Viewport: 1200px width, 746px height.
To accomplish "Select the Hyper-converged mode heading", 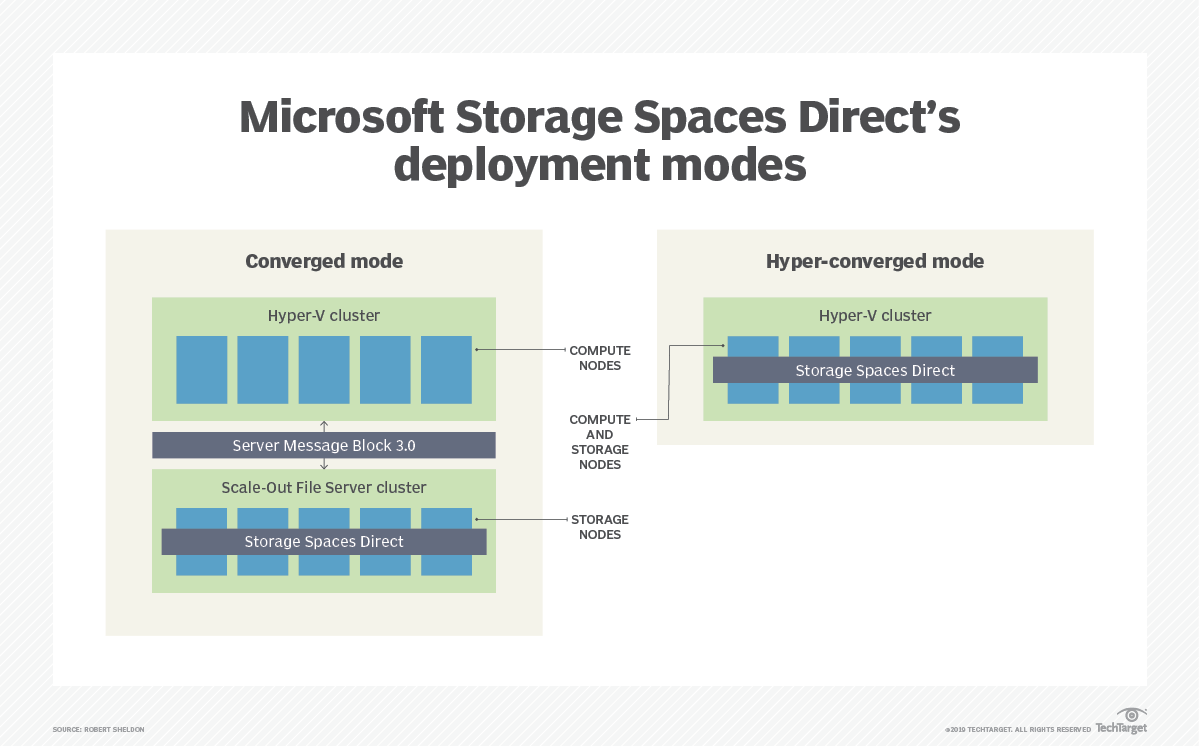I will click(875, 261).
